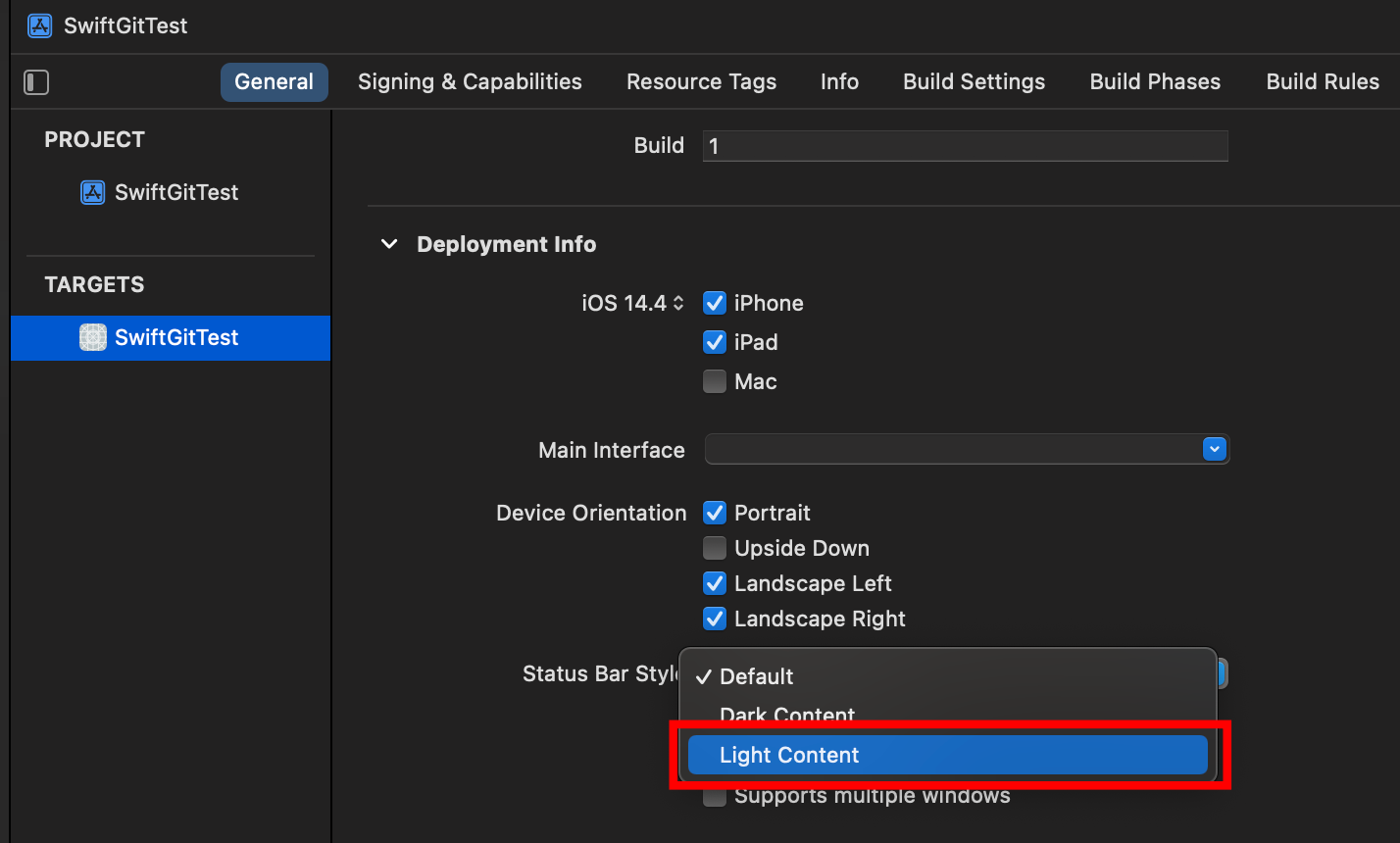This screenshot has width=1400, height=843.
Task: Click the Main Interface label
Action: (x=612, y=451)
